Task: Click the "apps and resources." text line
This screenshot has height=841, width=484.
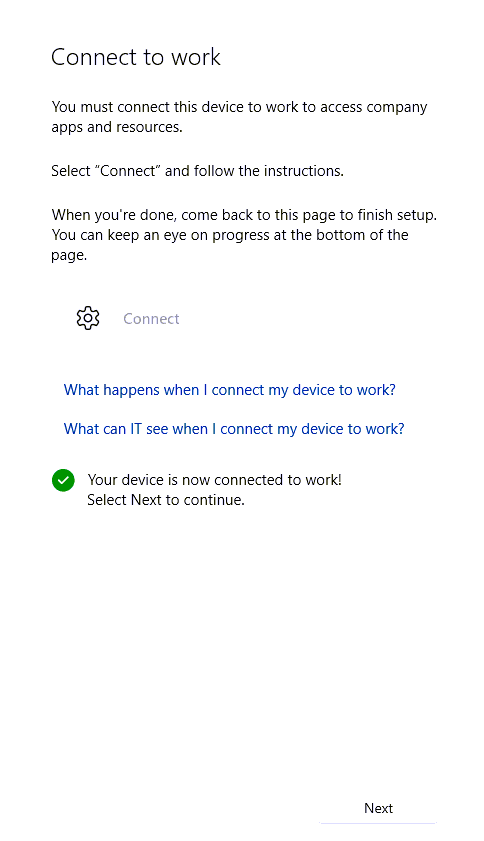Action: [x=117, y=127]
